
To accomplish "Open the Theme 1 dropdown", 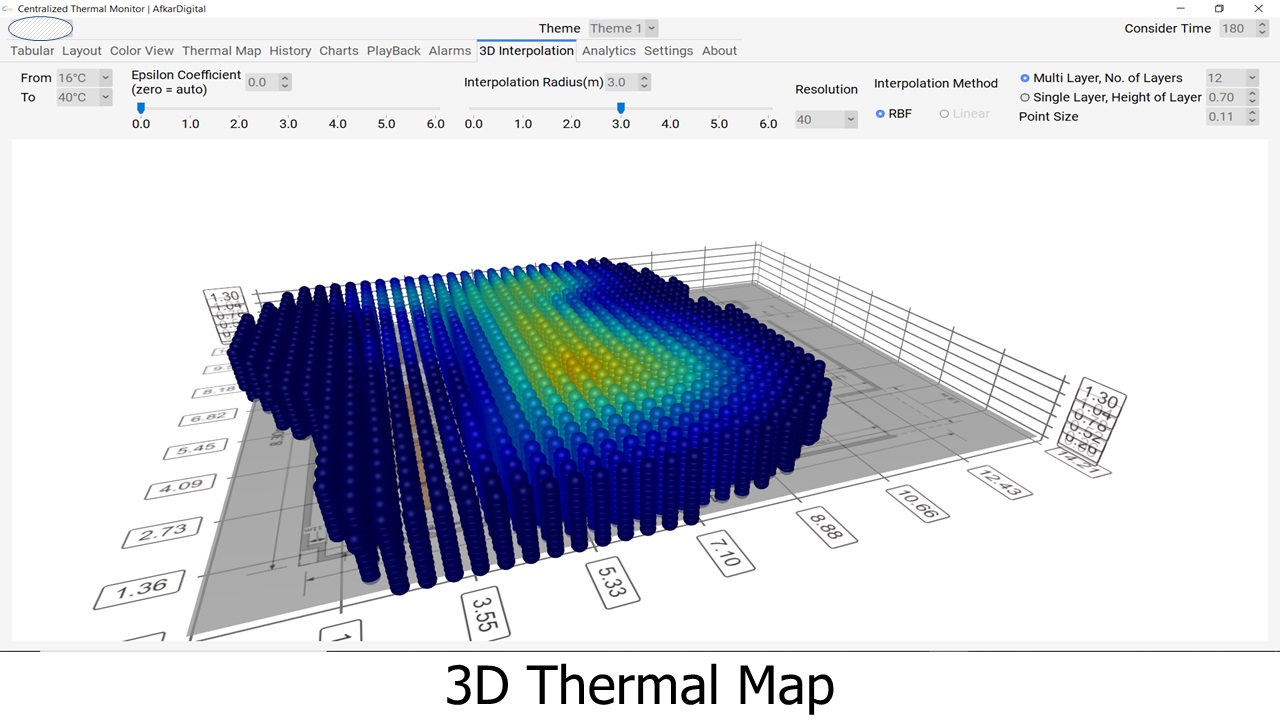I will (623, 29).
